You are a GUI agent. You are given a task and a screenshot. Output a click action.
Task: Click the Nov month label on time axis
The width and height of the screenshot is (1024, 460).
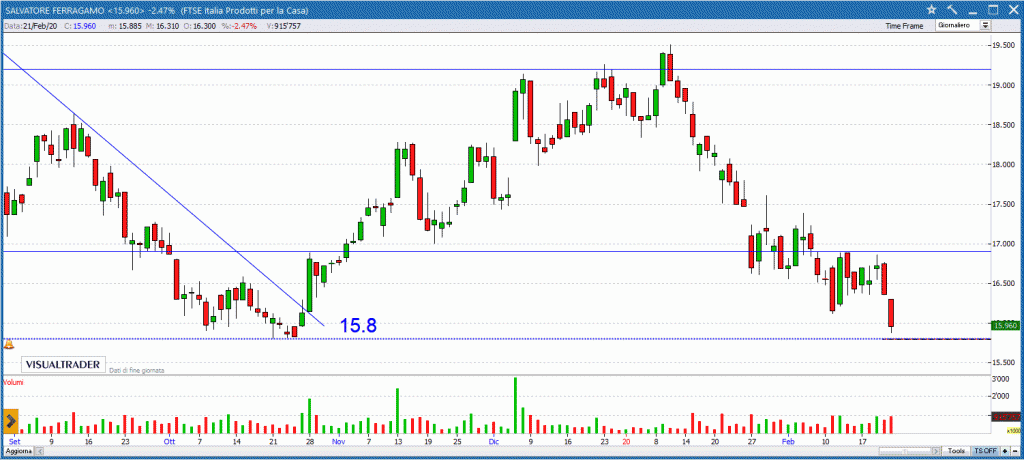(338, 442)
